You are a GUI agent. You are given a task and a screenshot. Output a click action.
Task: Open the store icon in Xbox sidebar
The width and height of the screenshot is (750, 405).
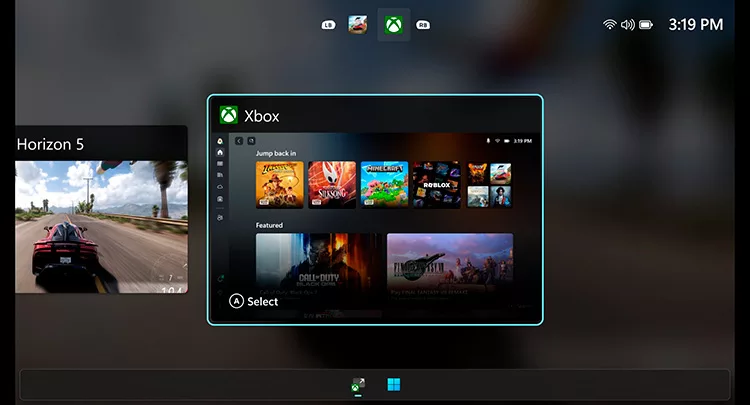[220, 198]
